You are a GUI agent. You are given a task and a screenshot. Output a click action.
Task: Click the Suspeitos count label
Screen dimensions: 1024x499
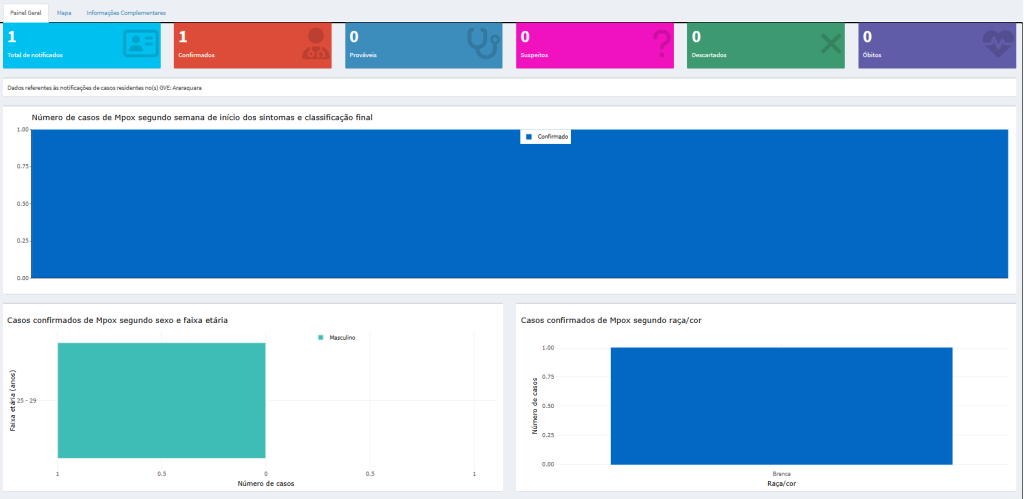[x=533, y=55]
